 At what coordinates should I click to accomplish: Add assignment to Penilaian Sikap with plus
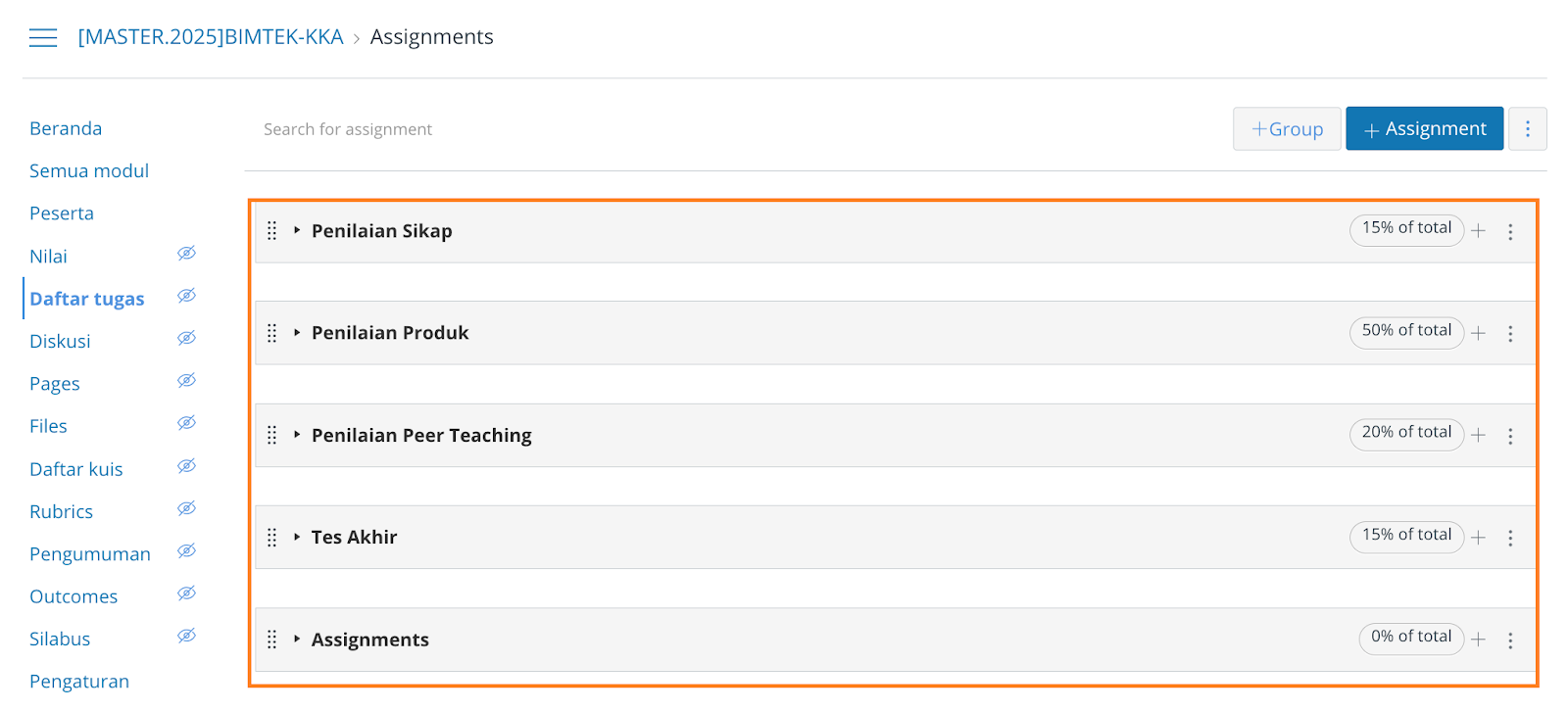(x=1479, y=231)
